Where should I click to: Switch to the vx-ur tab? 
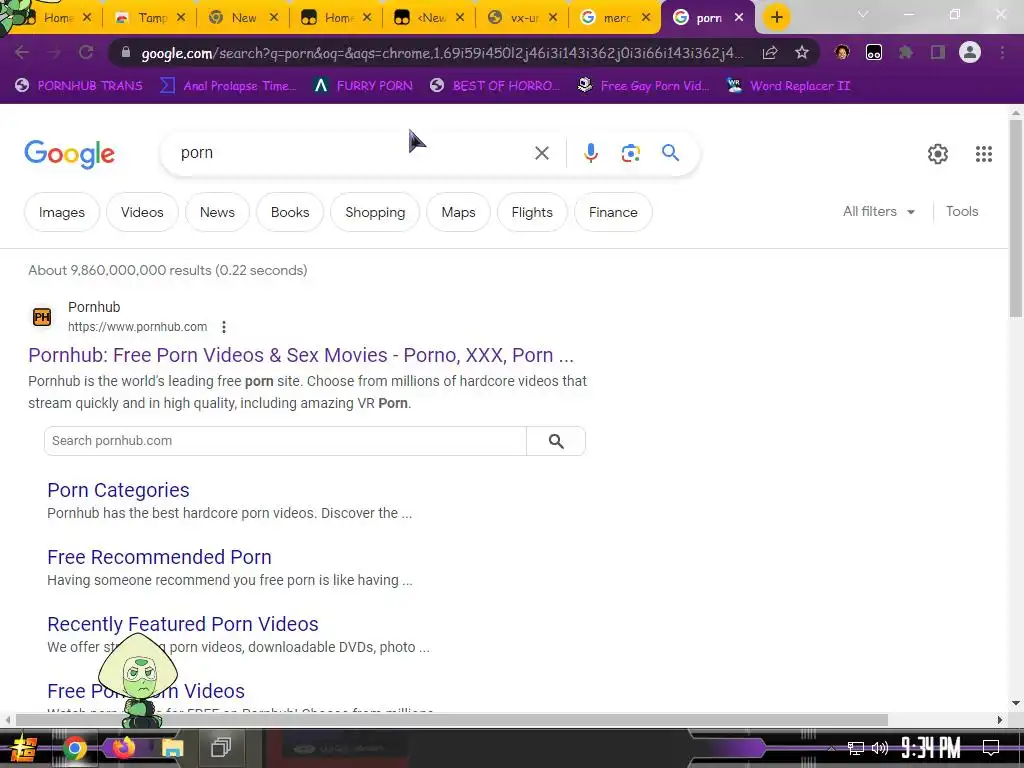tap(524, 18)
